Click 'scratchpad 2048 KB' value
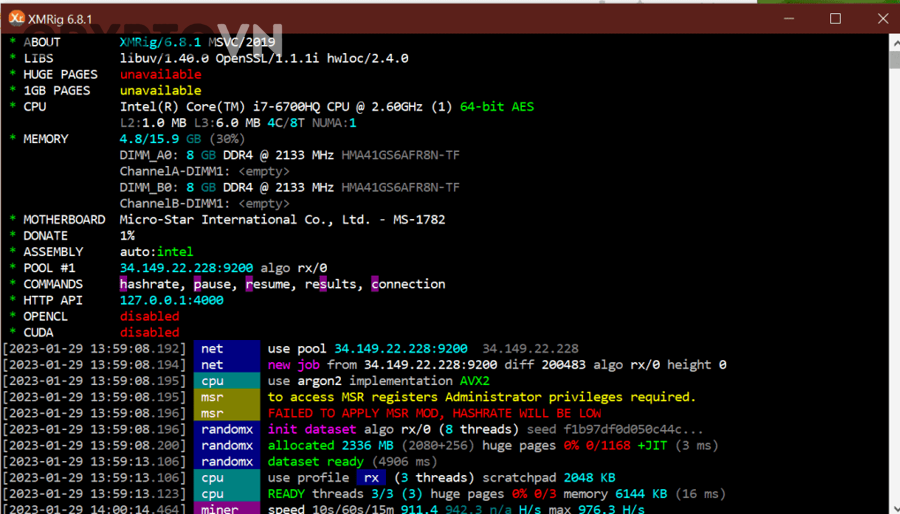Viewport: 900px width, 514px height. pyautogui.click(x=549, y=477)
